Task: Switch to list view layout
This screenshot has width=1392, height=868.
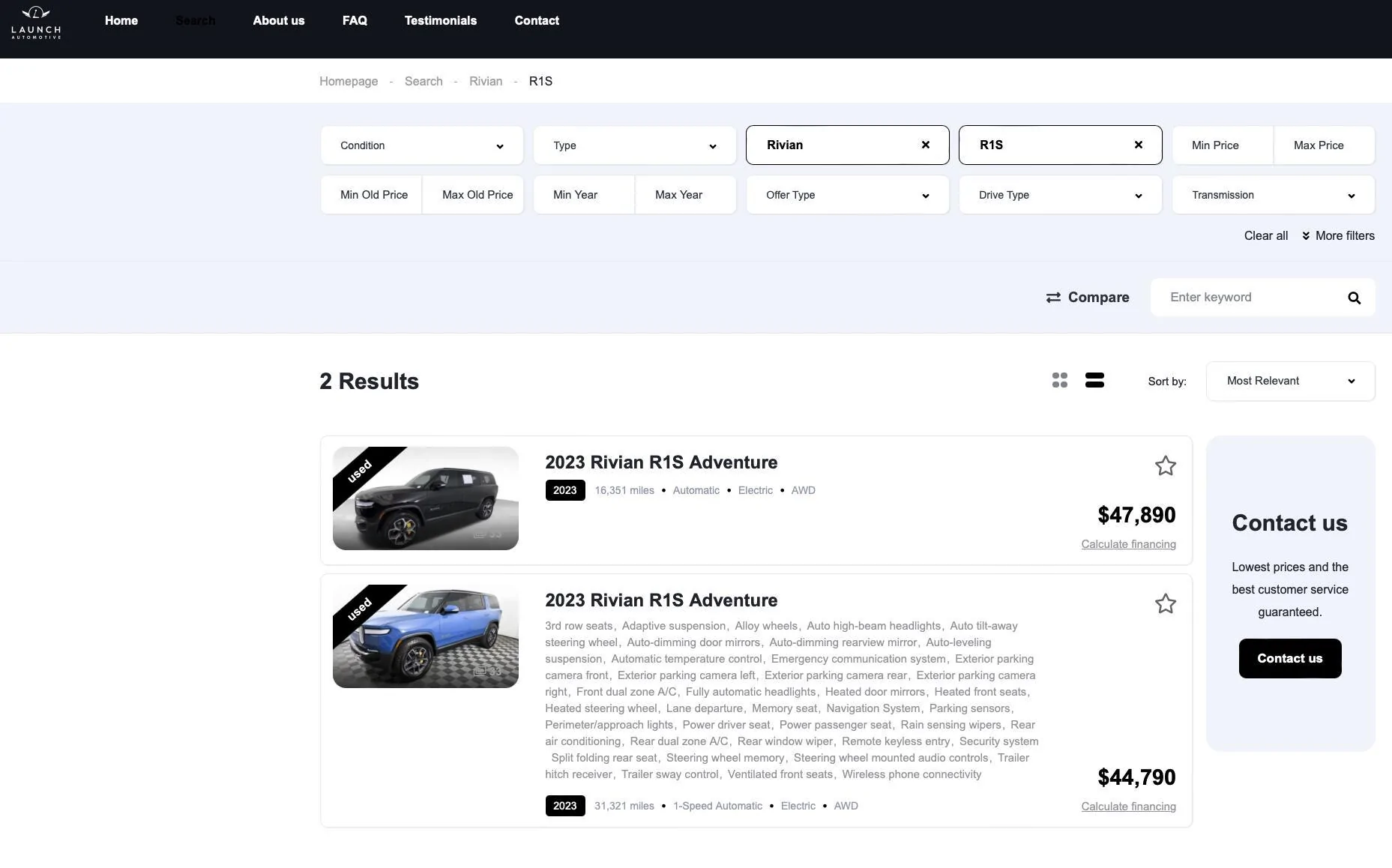Action: [1094, 381]
